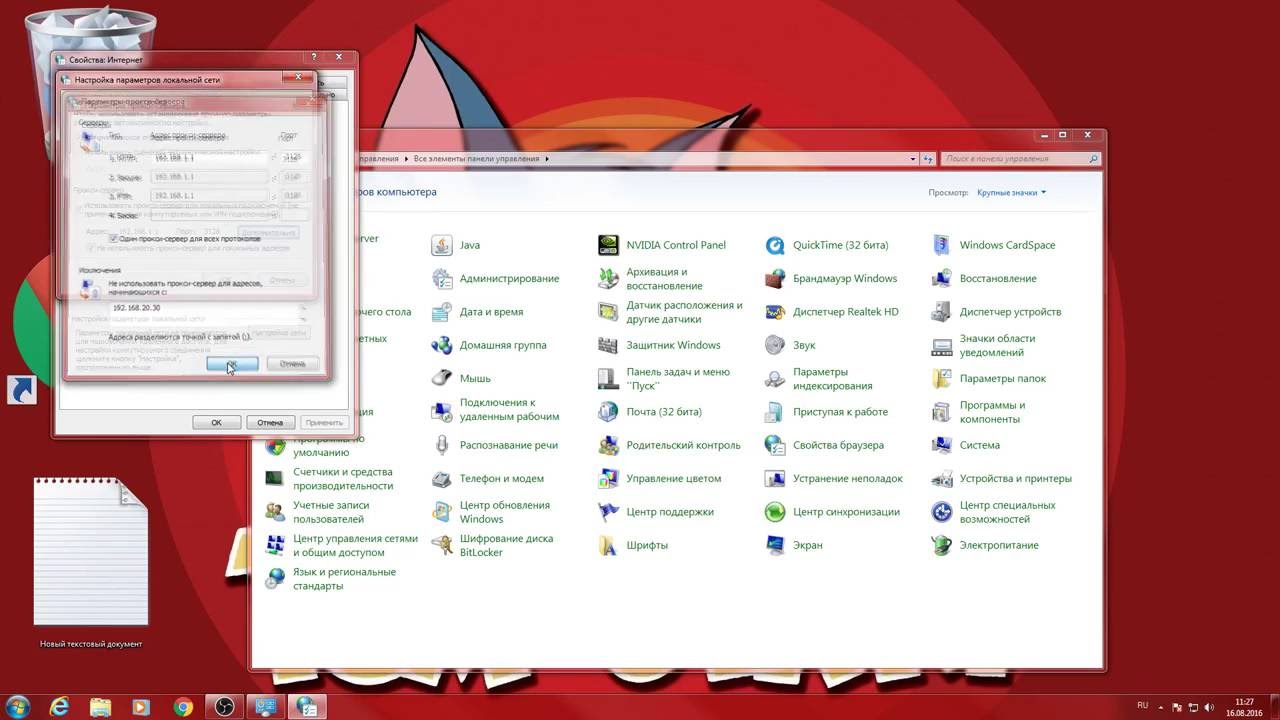1280x720 pixels.
Task: Click Отмена in the proxy settings dialog
Action: [x=292, y=364]
